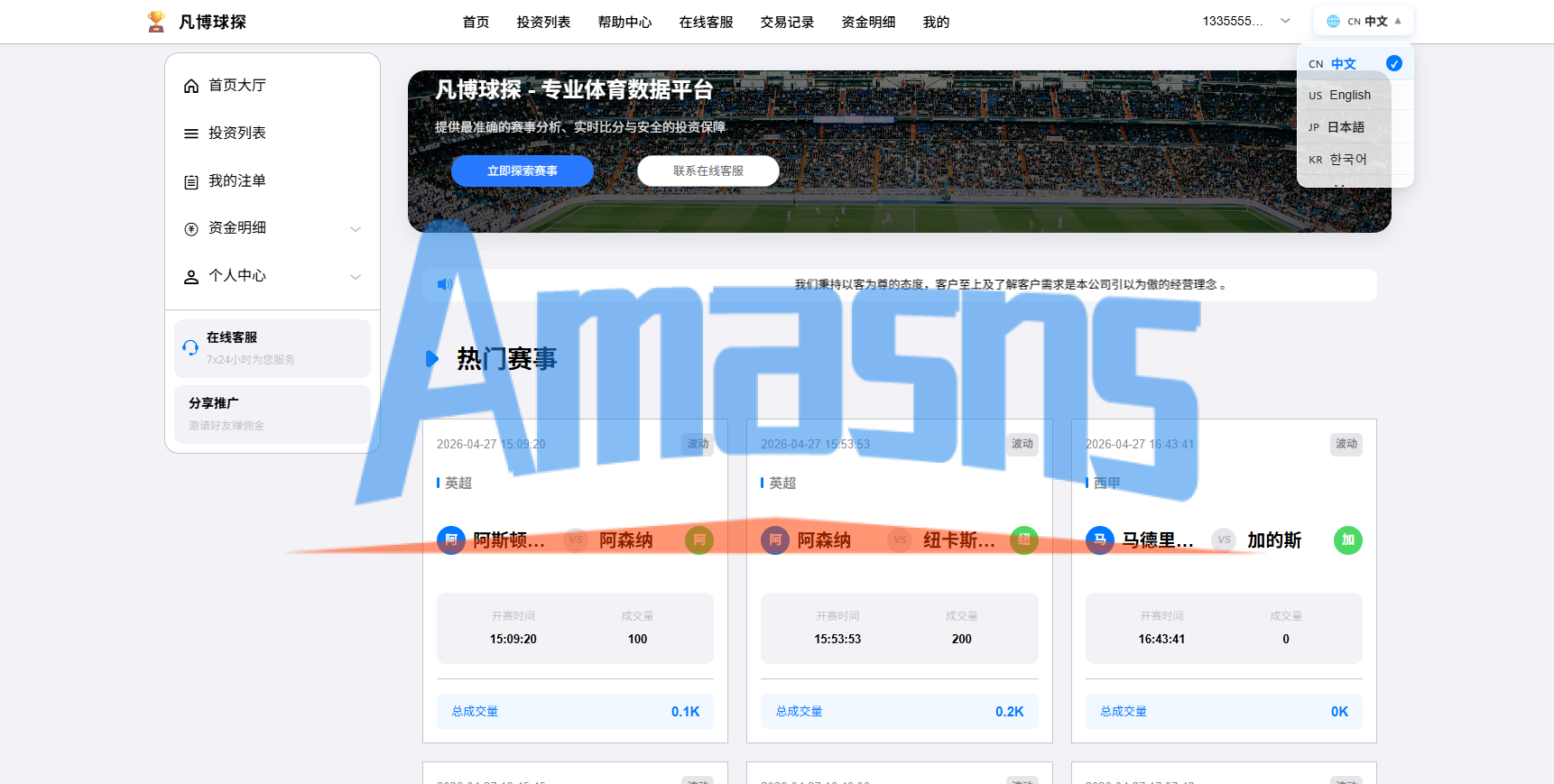Click 总成交量 0.1K bar
Screen dimensions: 1554x784
point(575,711)
